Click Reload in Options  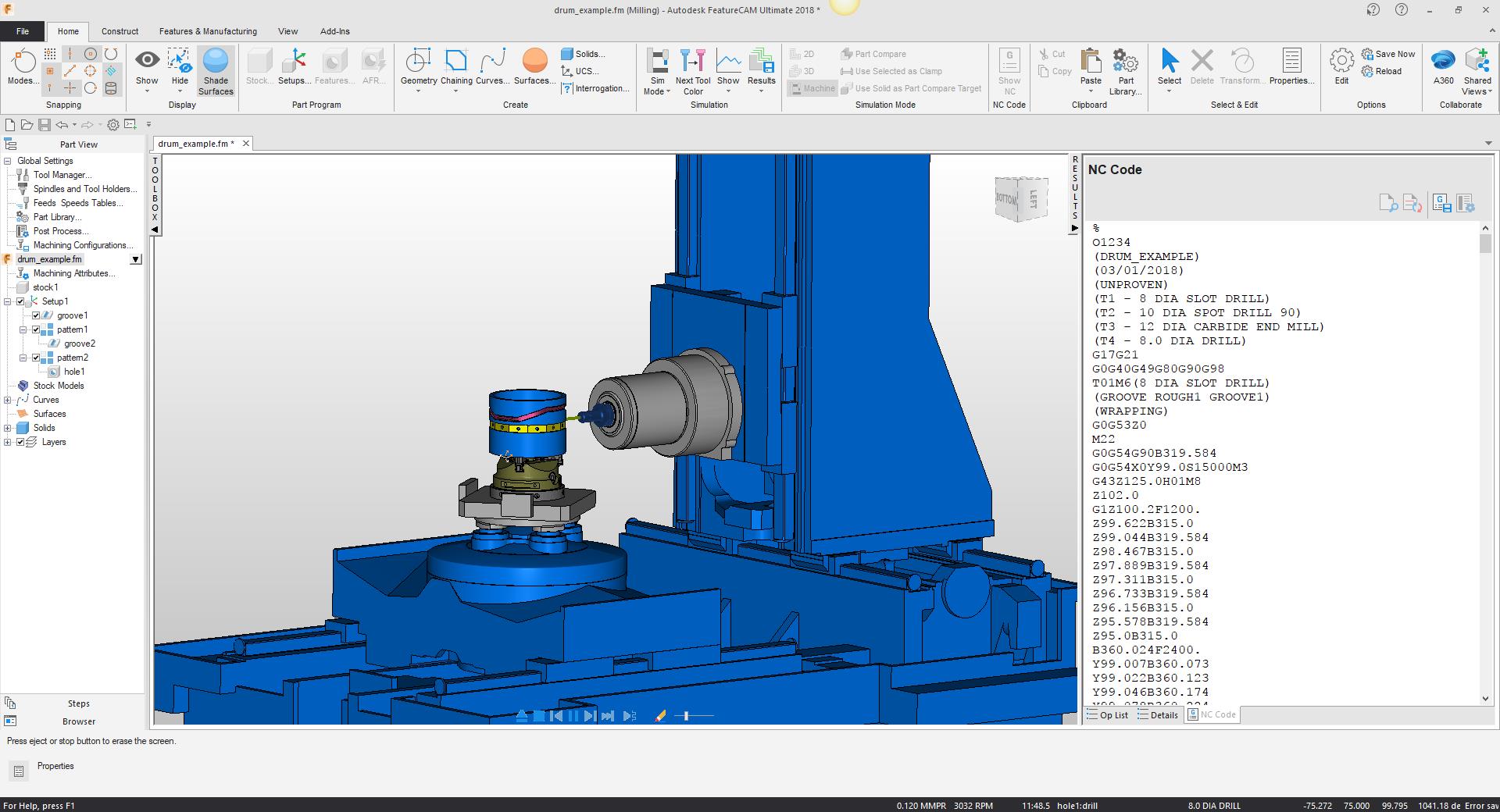click(1381, 71)
